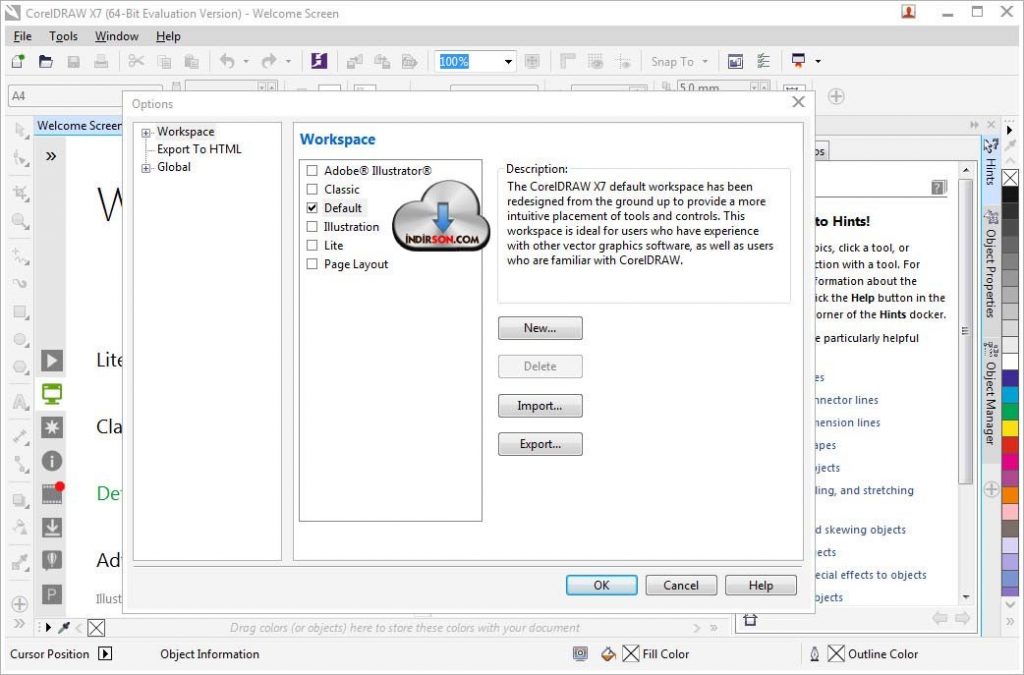The width and height of the screenshot is (1024, 675).
Task: Click the download arrow icon on Welcome Screen
Action: 52,527
